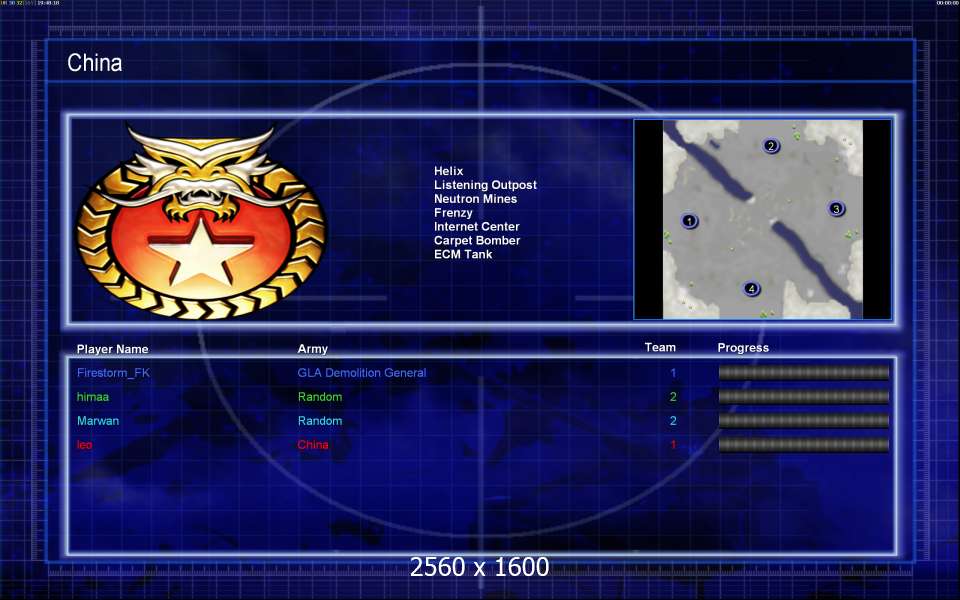Click Firestorm_FK's team number 1
960x600 pixels.
[x=673, y=373]
